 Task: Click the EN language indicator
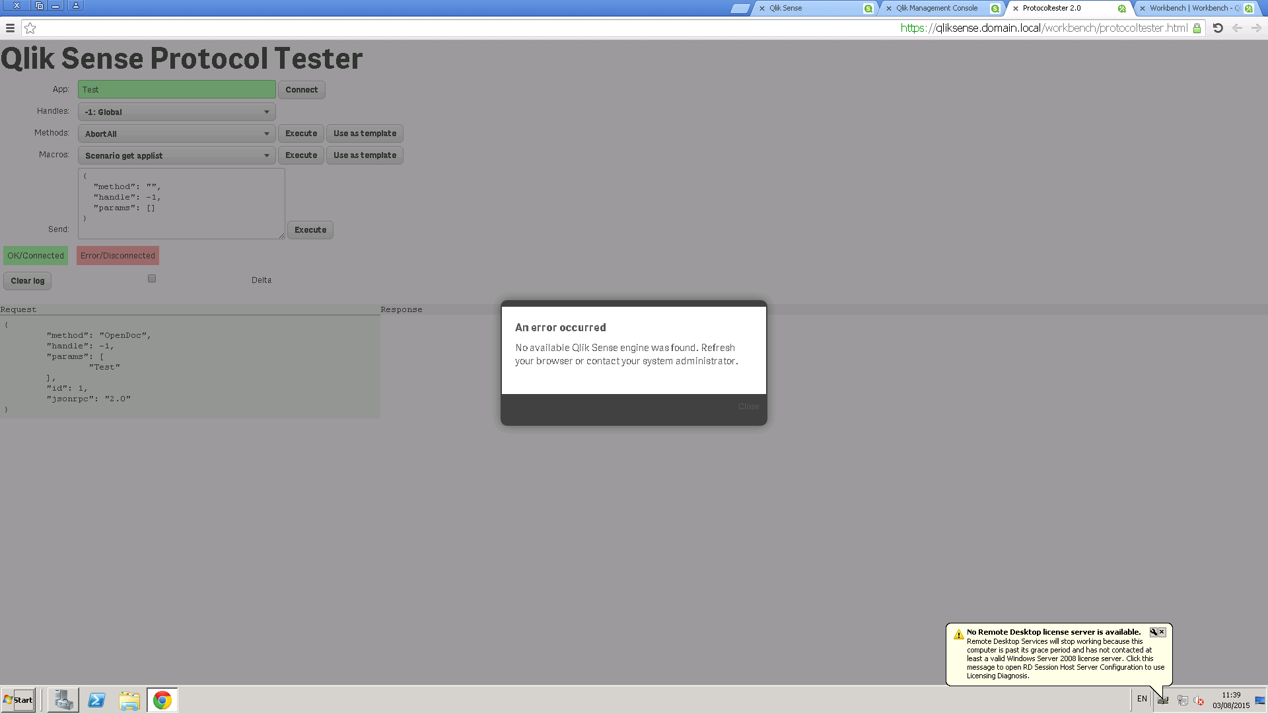click(x=1142, y=699)
